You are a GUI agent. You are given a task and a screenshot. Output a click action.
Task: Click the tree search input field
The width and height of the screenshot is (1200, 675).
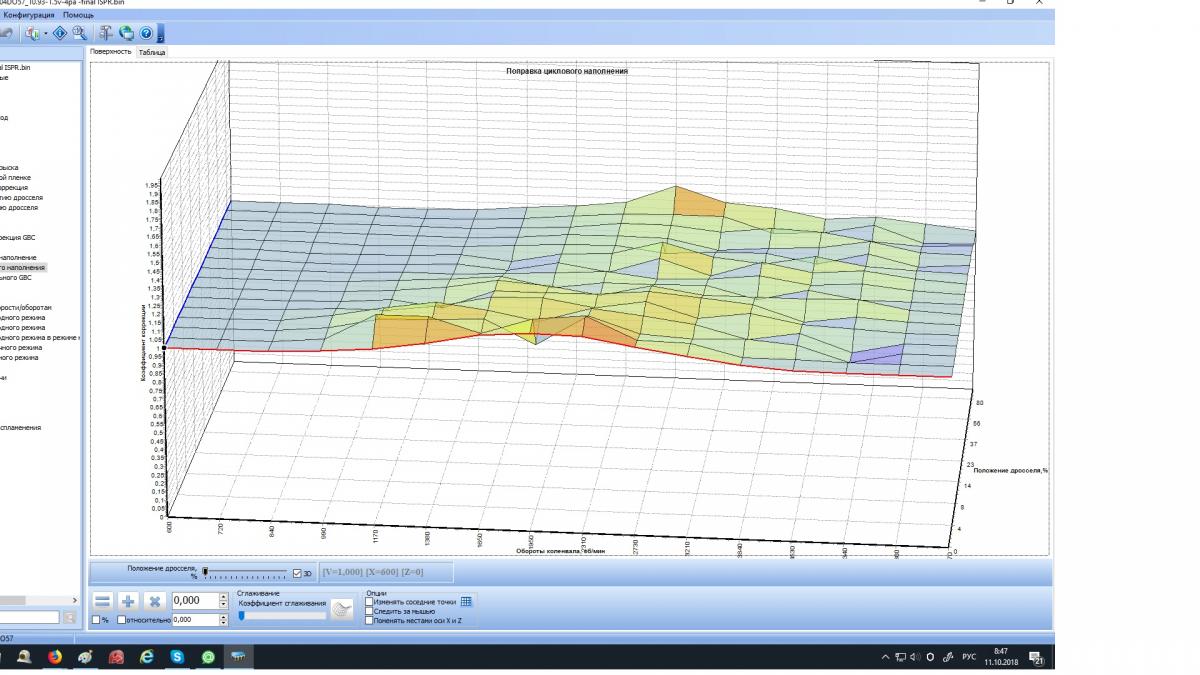[x=30, y=617]
